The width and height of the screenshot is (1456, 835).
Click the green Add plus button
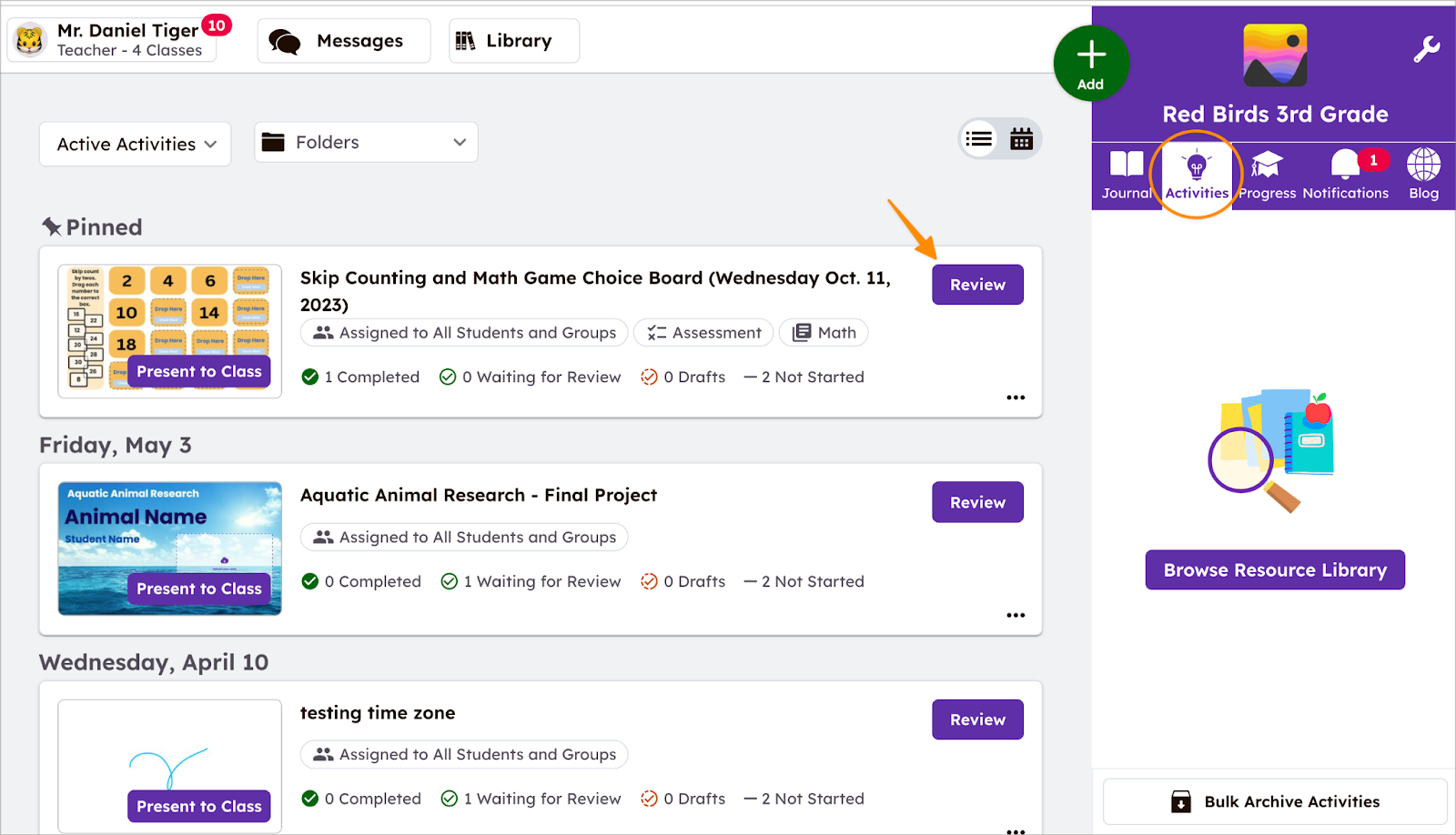1090,62
